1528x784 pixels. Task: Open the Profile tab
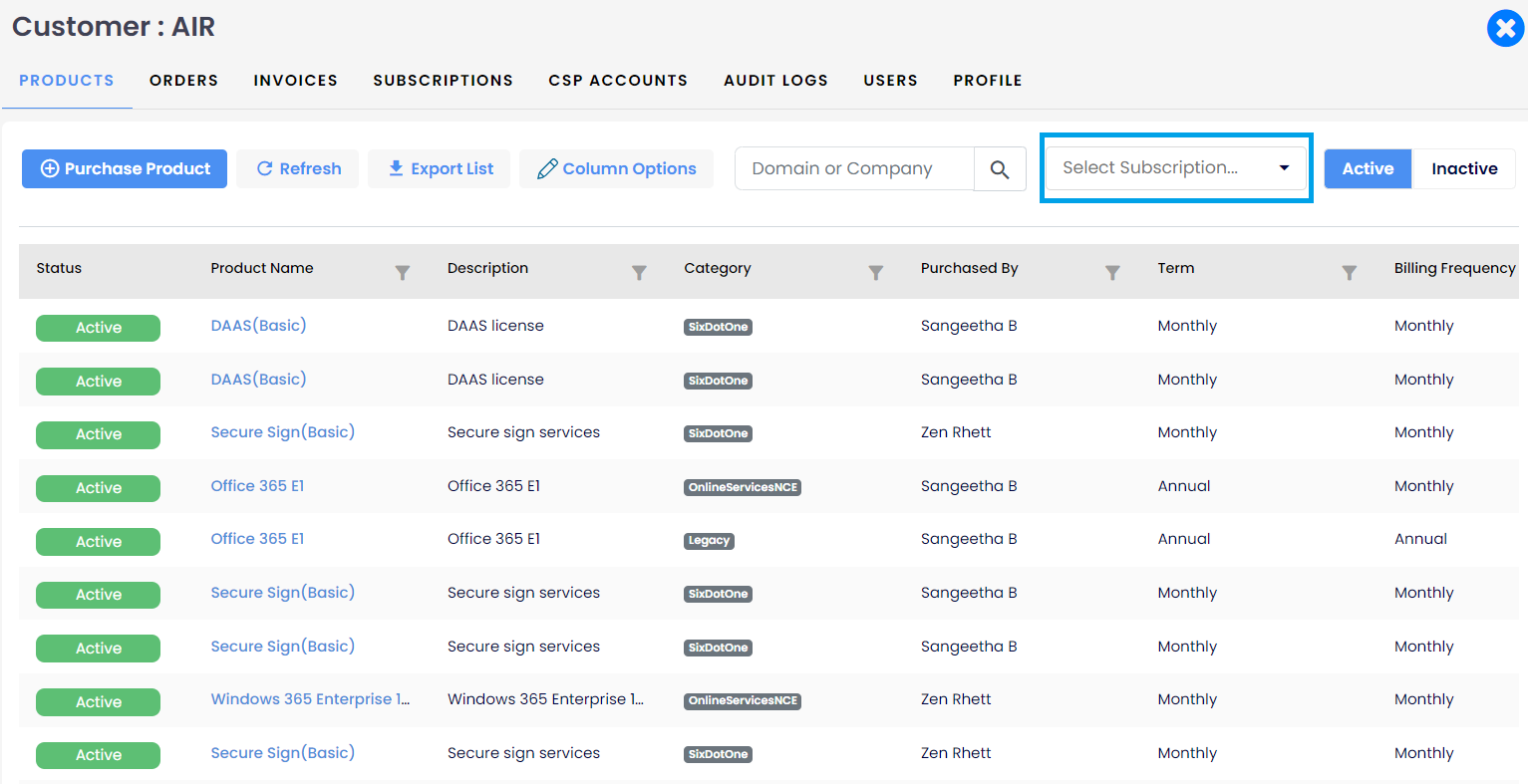(988, 81)
